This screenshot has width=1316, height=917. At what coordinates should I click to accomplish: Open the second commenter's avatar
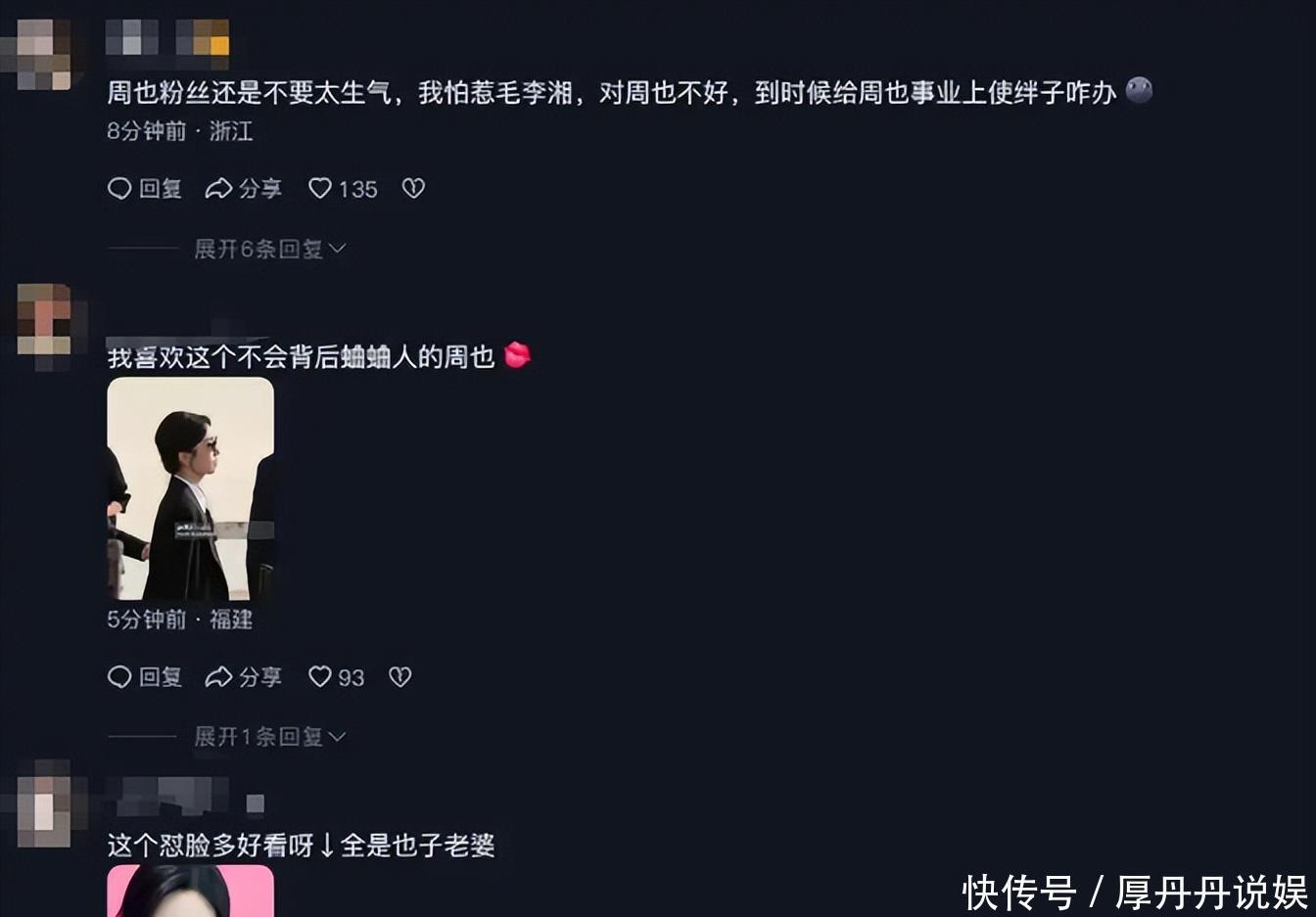click(x=44, y=321)
